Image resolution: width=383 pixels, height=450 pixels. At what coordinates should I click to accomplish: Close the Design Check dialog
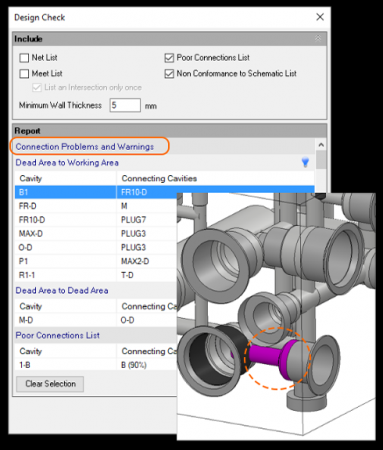pos(320,17)
